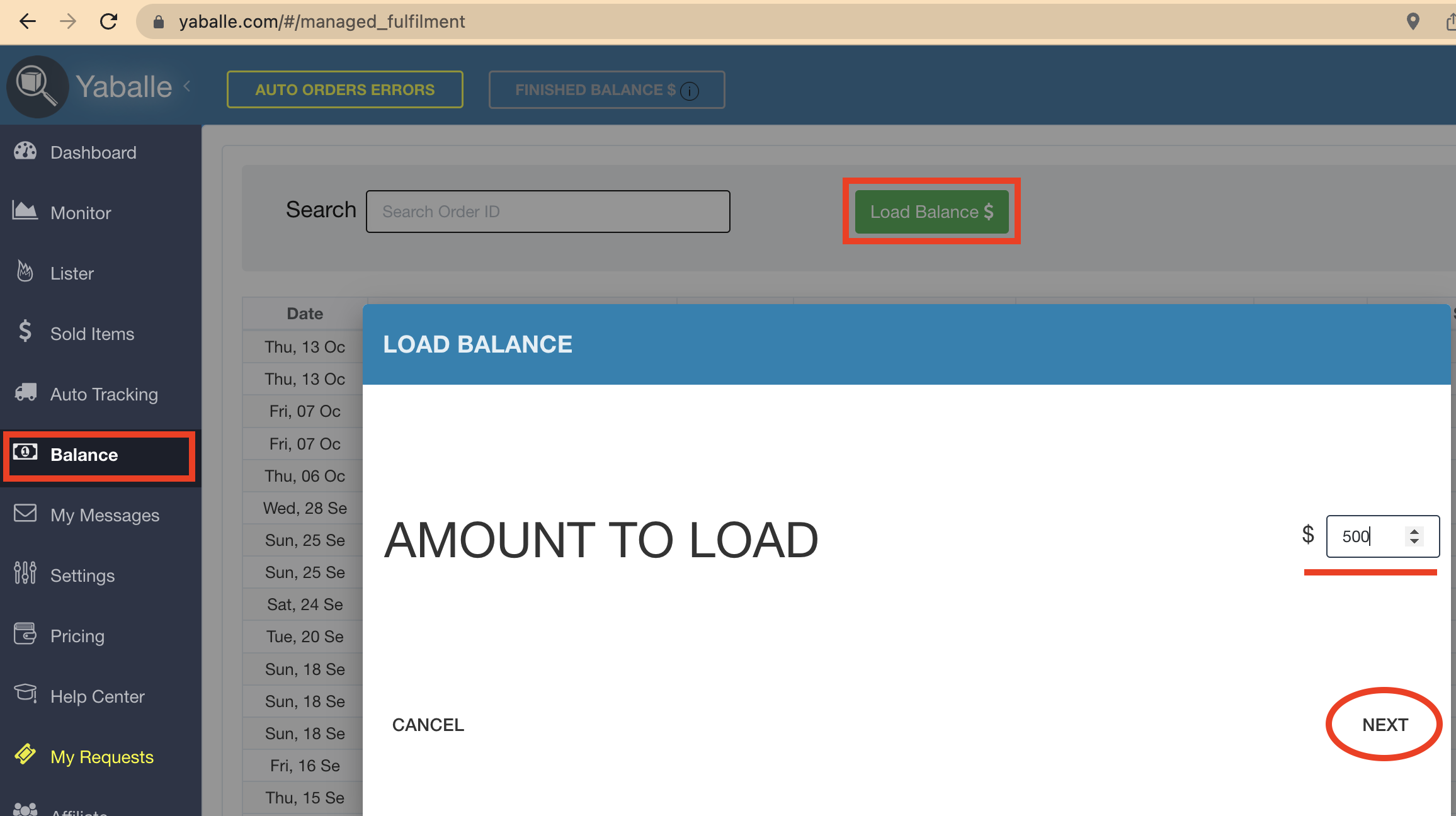Click the Help Center graduation cap icon
This screenshot has width=1456, height=816.
[25, 693]
